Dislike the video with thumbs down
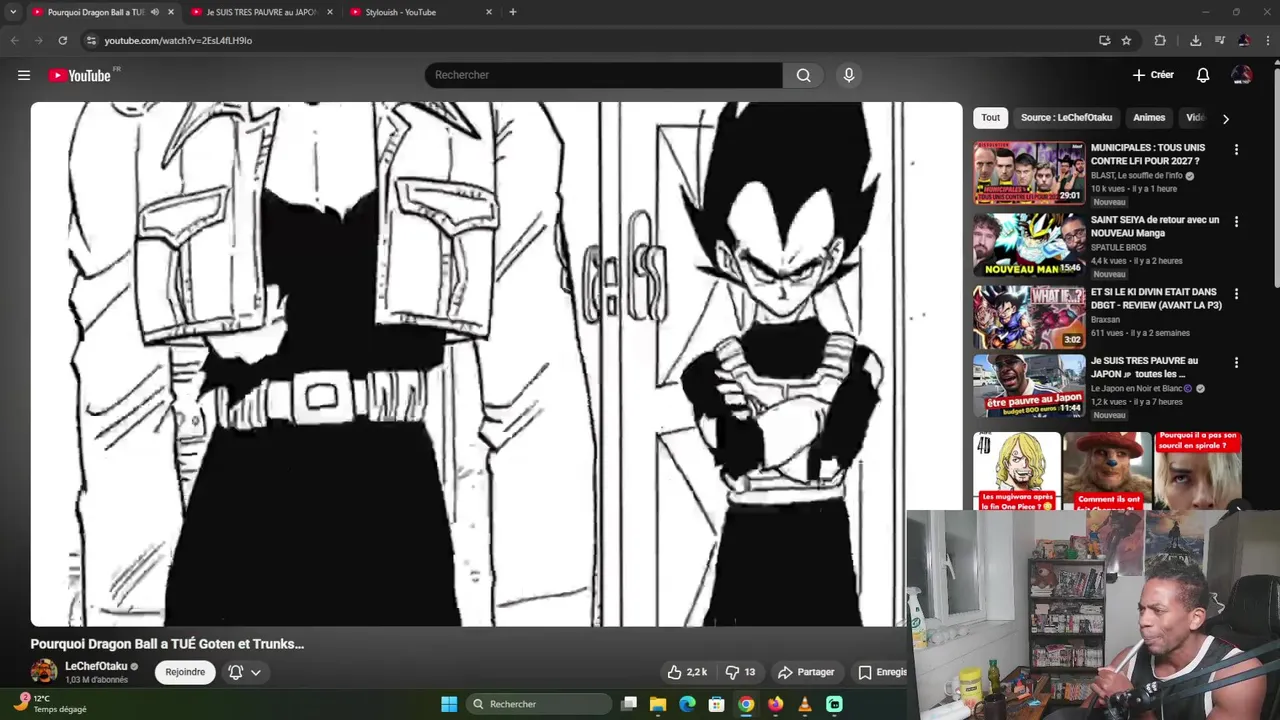The width and height of the screenshot is (1280, 720). click(741, 672)
